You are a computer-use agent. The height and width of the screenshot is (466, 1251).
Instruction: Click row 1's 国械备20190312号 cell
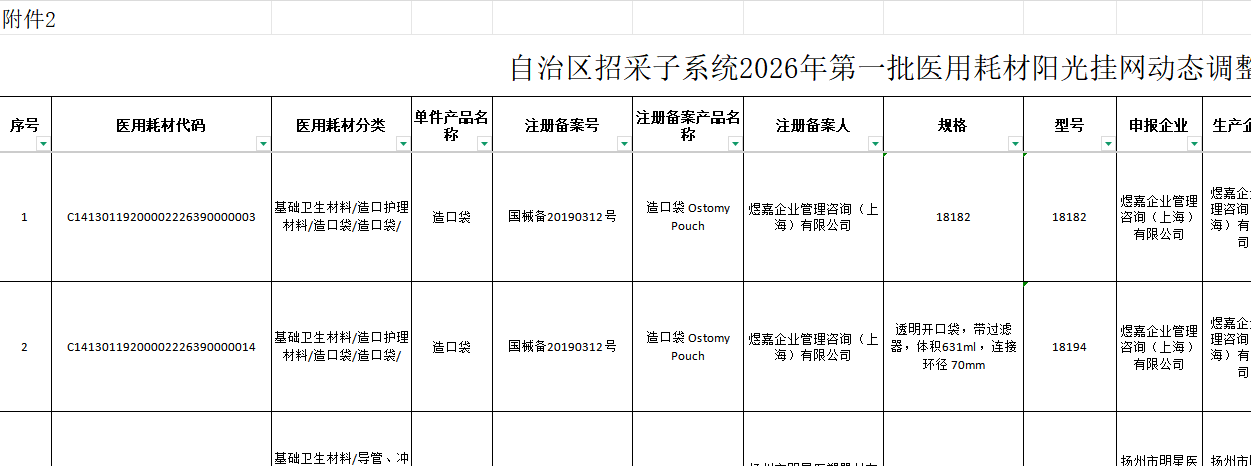coord(562,217)
